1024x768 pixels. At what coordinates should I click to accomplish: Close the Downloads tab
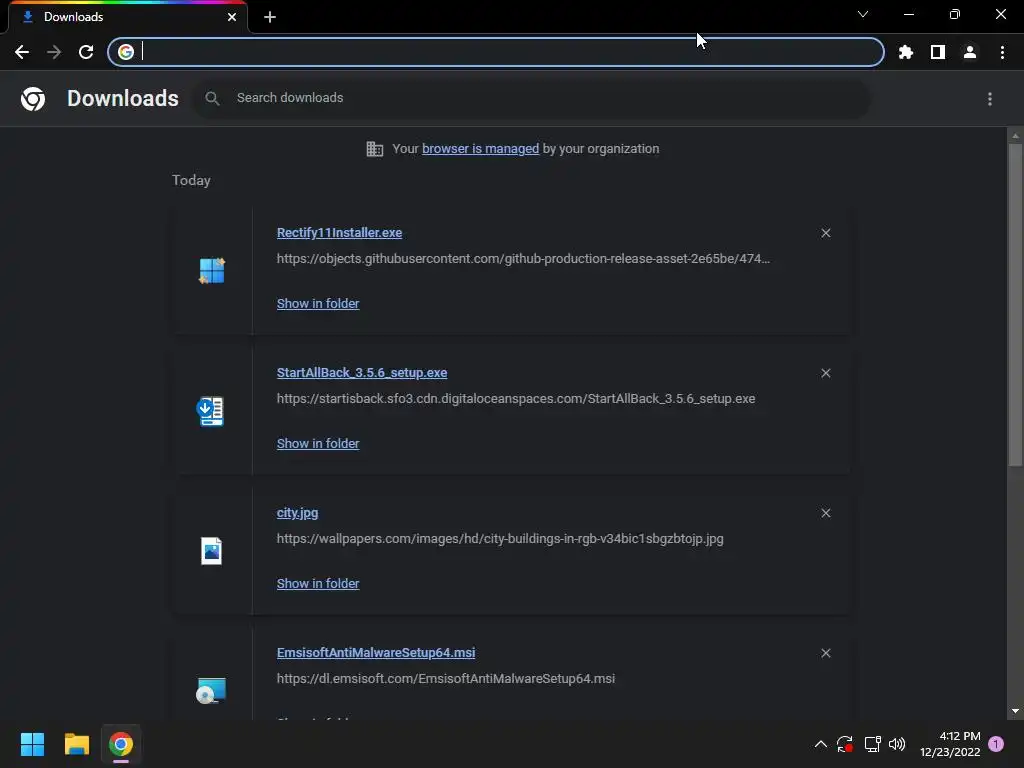(232, 17)
